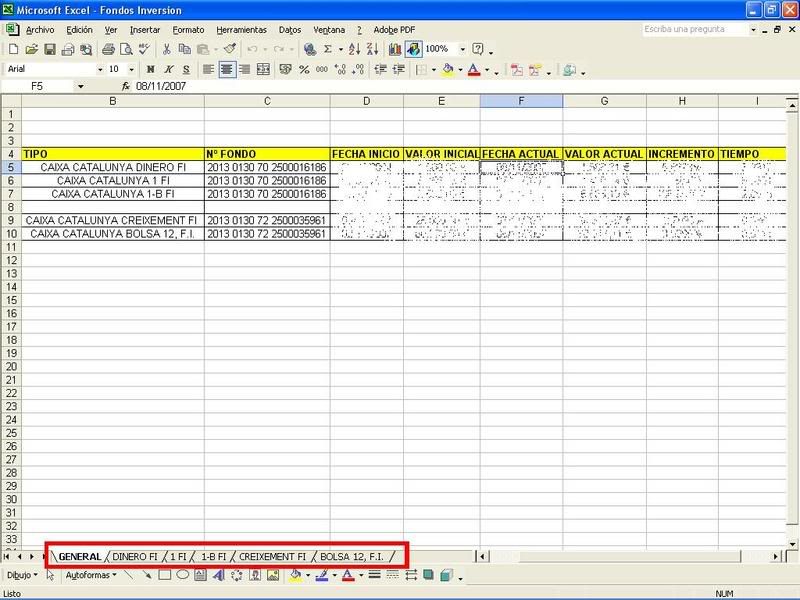800x600 pixels.
Task: Apply thousands separator style
Action: pos(322,69)
